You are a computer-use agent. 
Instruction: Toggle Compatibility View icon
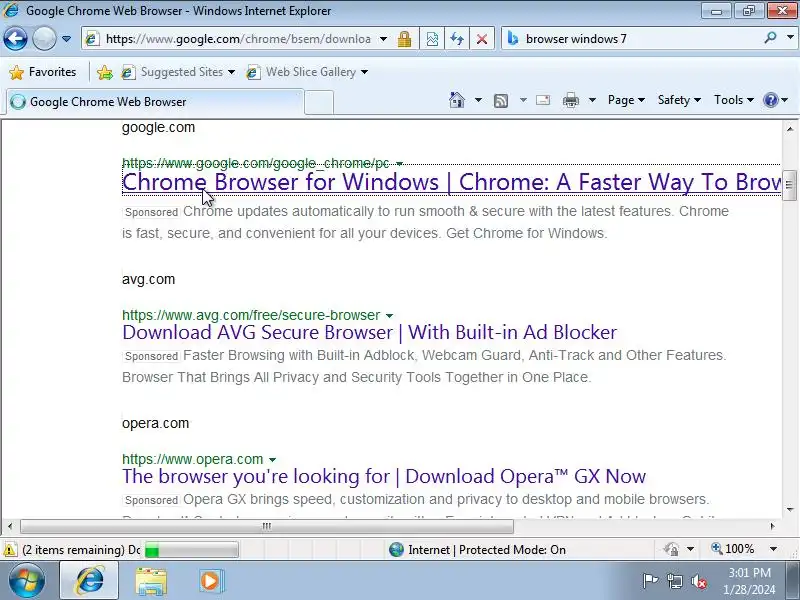(432, 39)
